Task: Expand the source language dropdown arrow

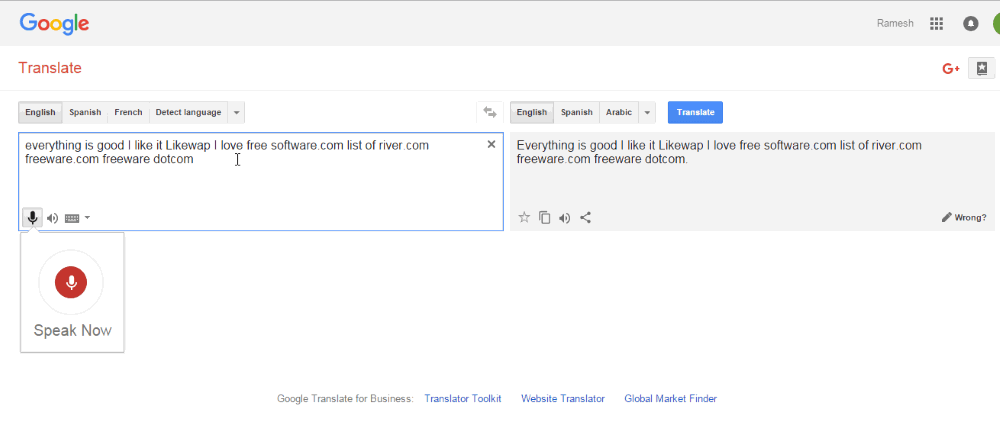Action: click(237, 112)
